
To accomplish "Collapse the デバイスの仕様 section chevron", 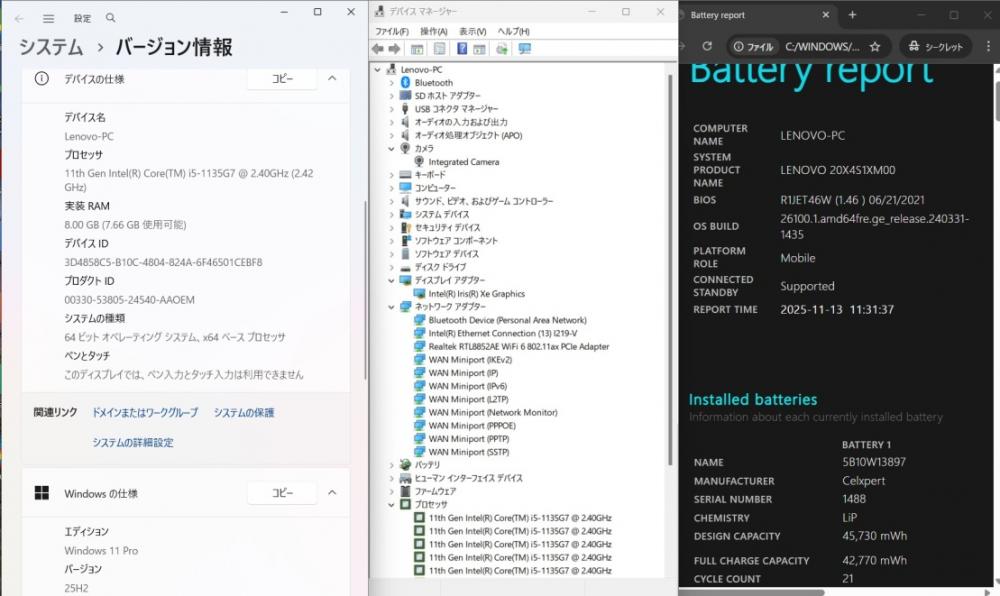I will pos(332,78).
